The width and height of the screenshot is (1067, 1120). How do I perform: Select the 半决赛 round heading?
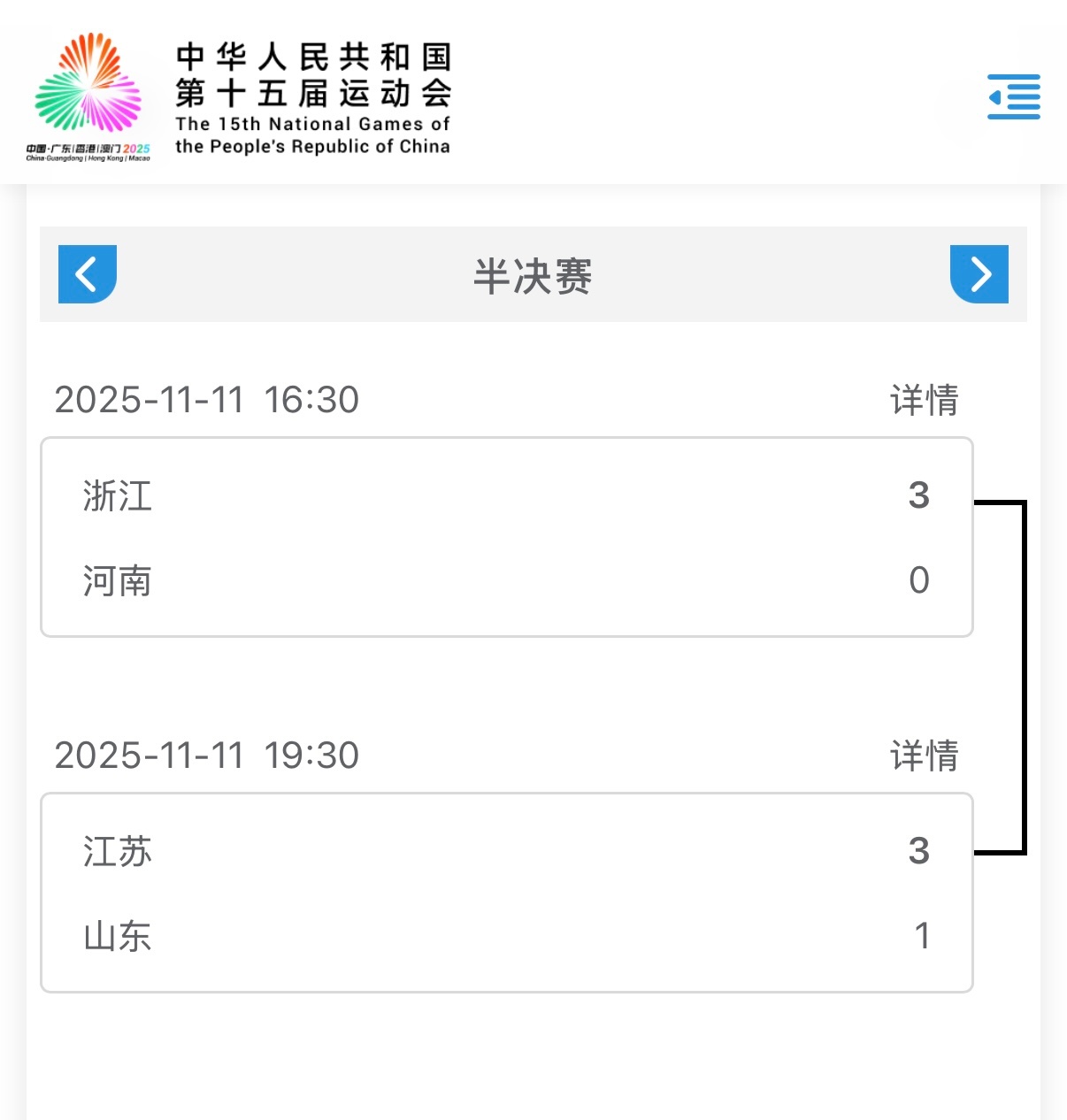[x=533, y=276]
